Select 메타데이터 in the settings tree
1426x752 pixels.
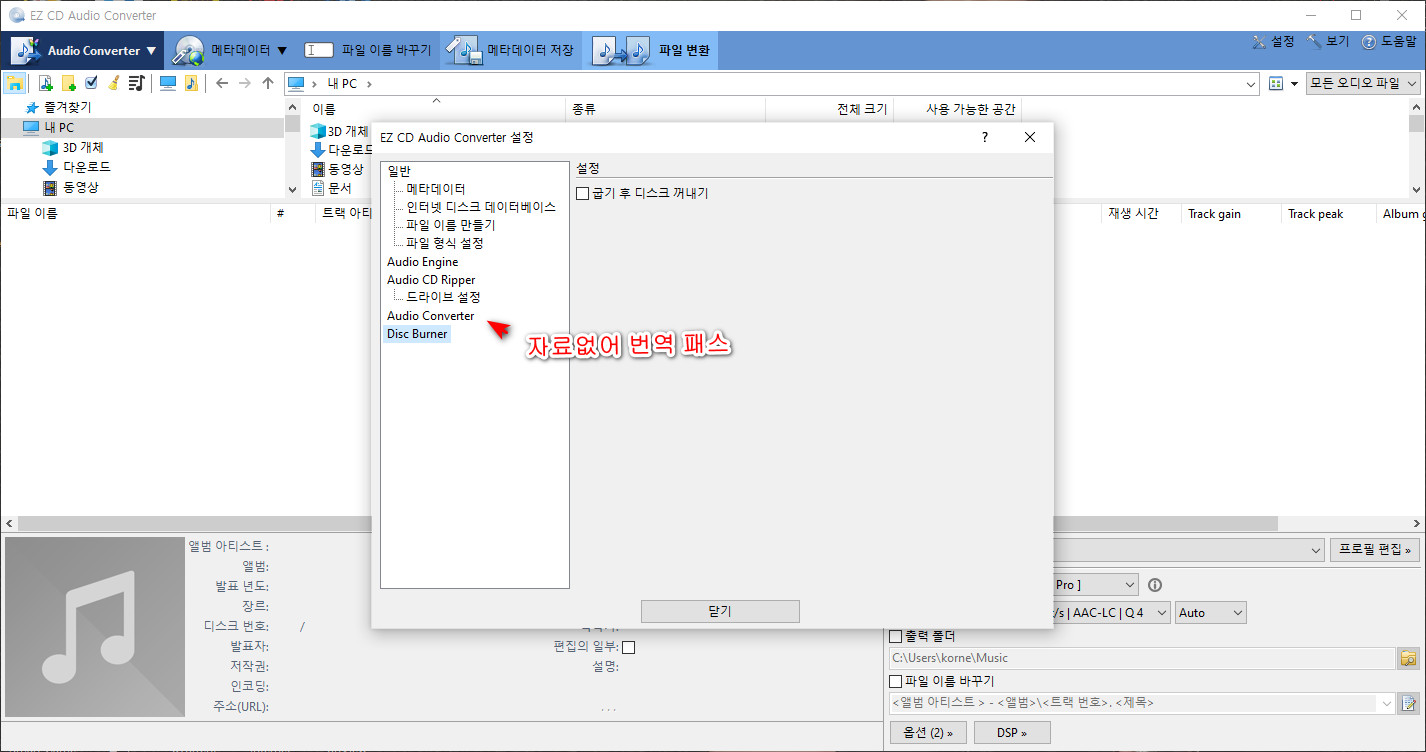(x=436, y=189)
